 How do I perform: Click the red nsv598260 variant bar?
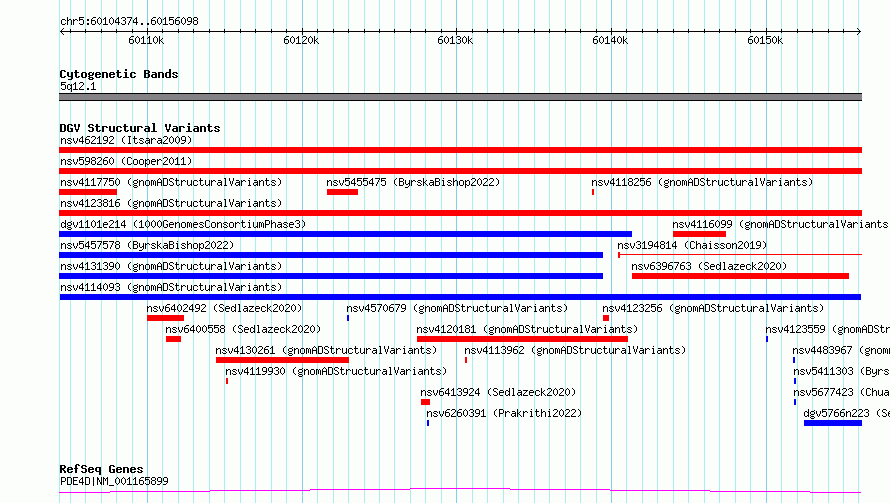460,171
